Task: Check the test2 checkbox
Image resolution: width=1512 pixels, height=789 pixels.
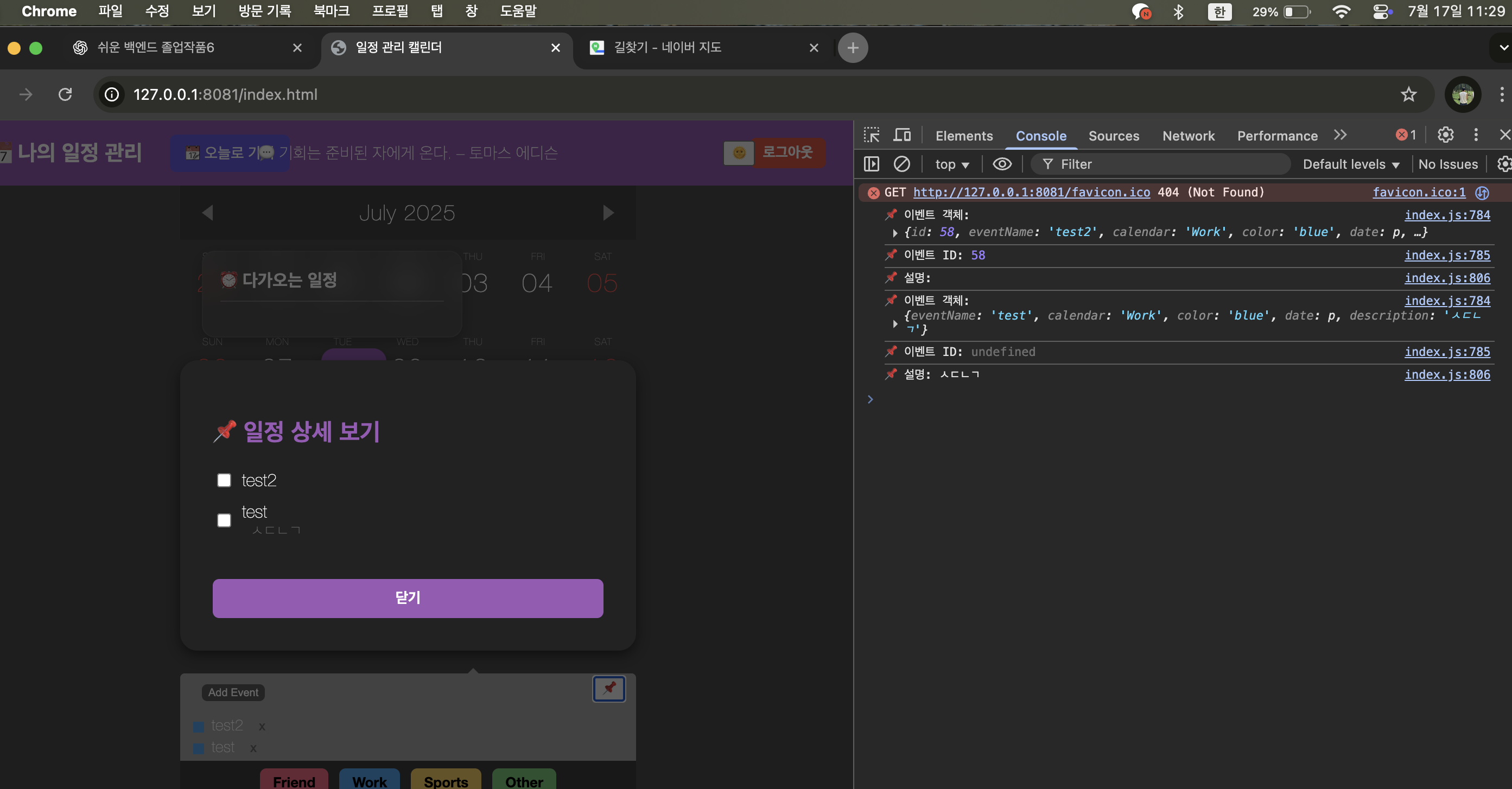Action: coord(224,480)
